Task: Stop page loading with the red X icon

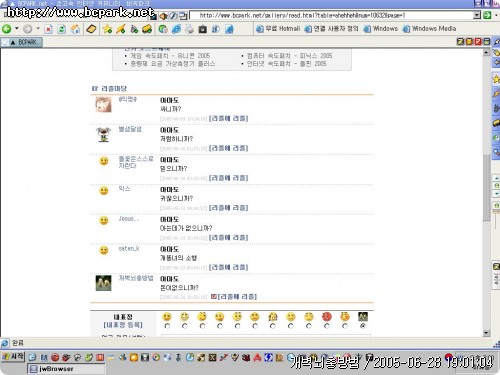Action: pos(48,29)
